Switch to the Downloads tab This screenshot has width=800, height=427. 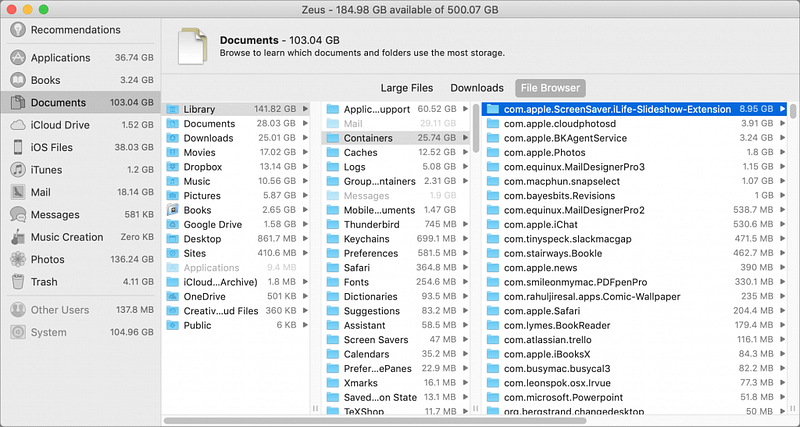477,88
